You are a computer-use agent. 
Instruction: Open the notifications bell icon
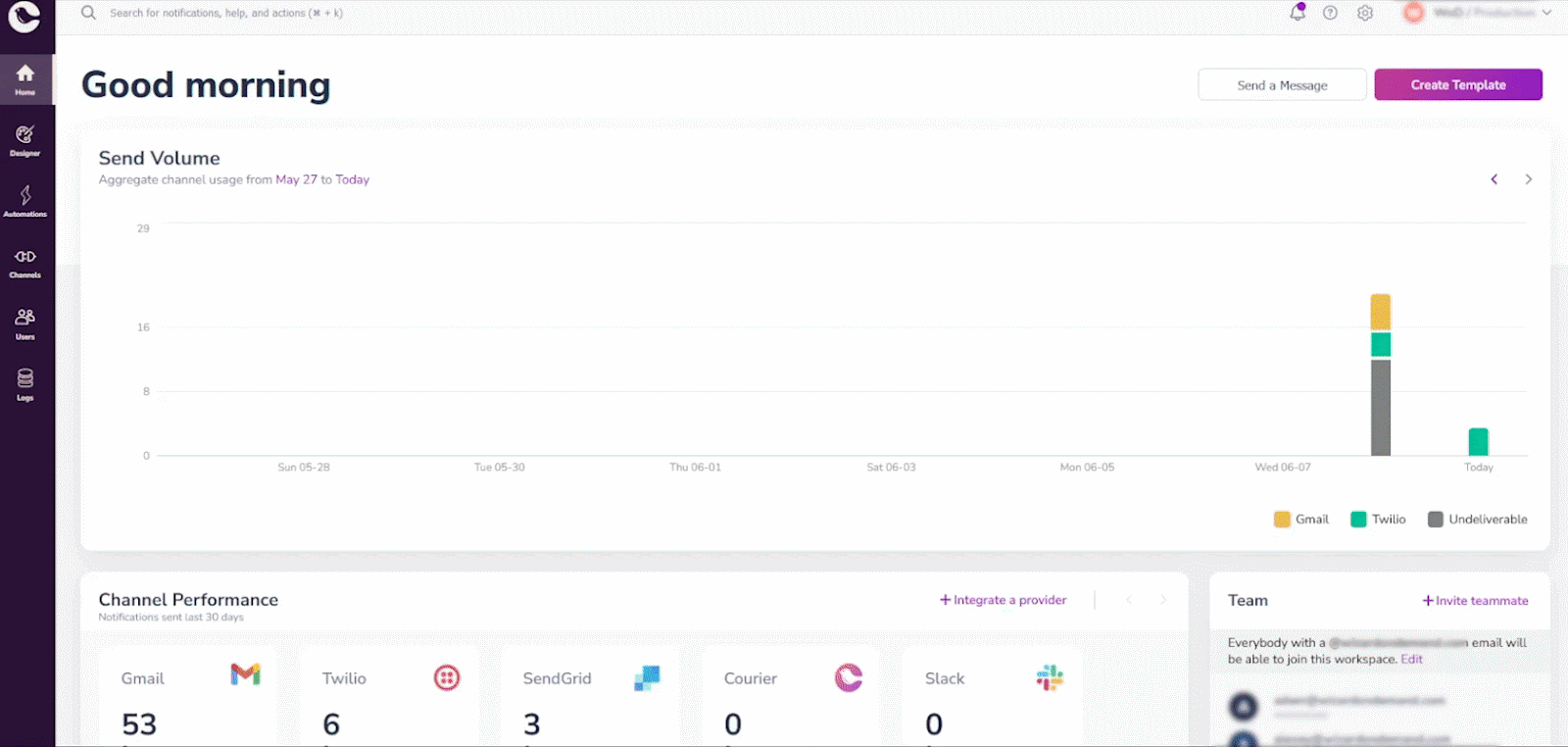1298,13
